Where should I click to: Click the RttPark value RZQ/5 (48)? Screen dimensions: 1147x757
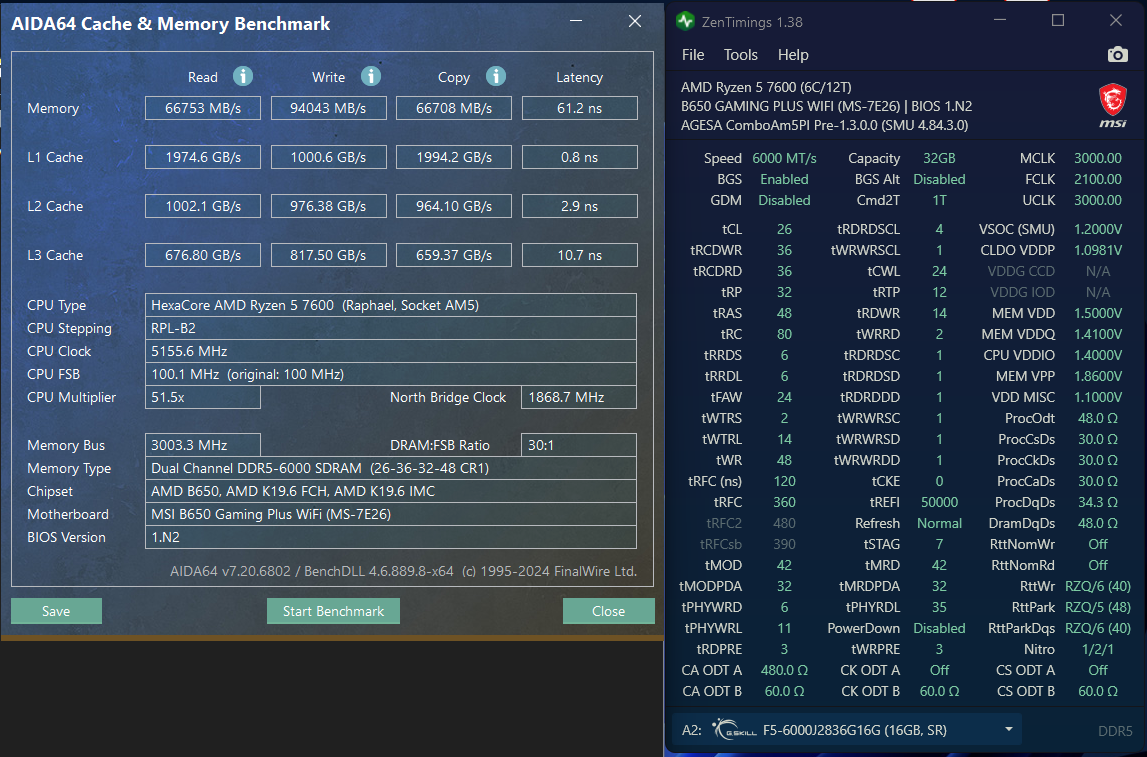(1097, 607)
